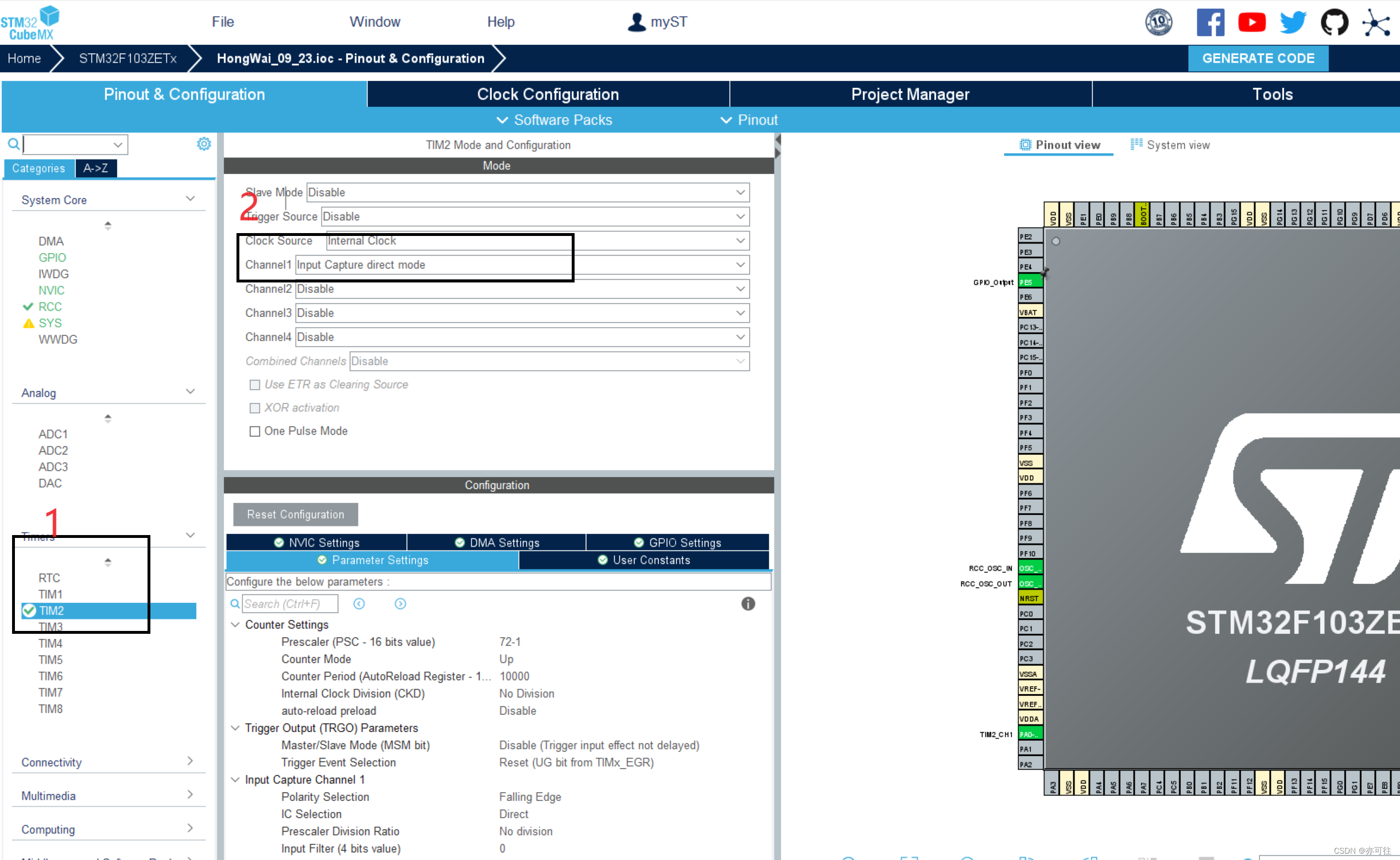Open the Channel3 dropdown
Image resolution: width=1400 pixels, height=860 pixels.
(x=522, y=313)
